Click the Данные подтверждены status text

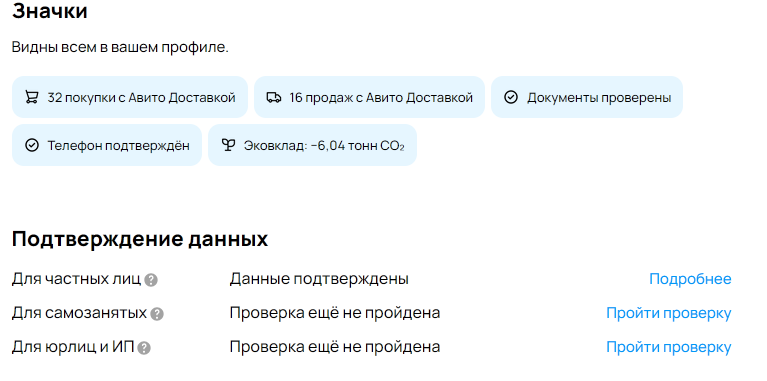pyautogui.click(x=319, y=279)
